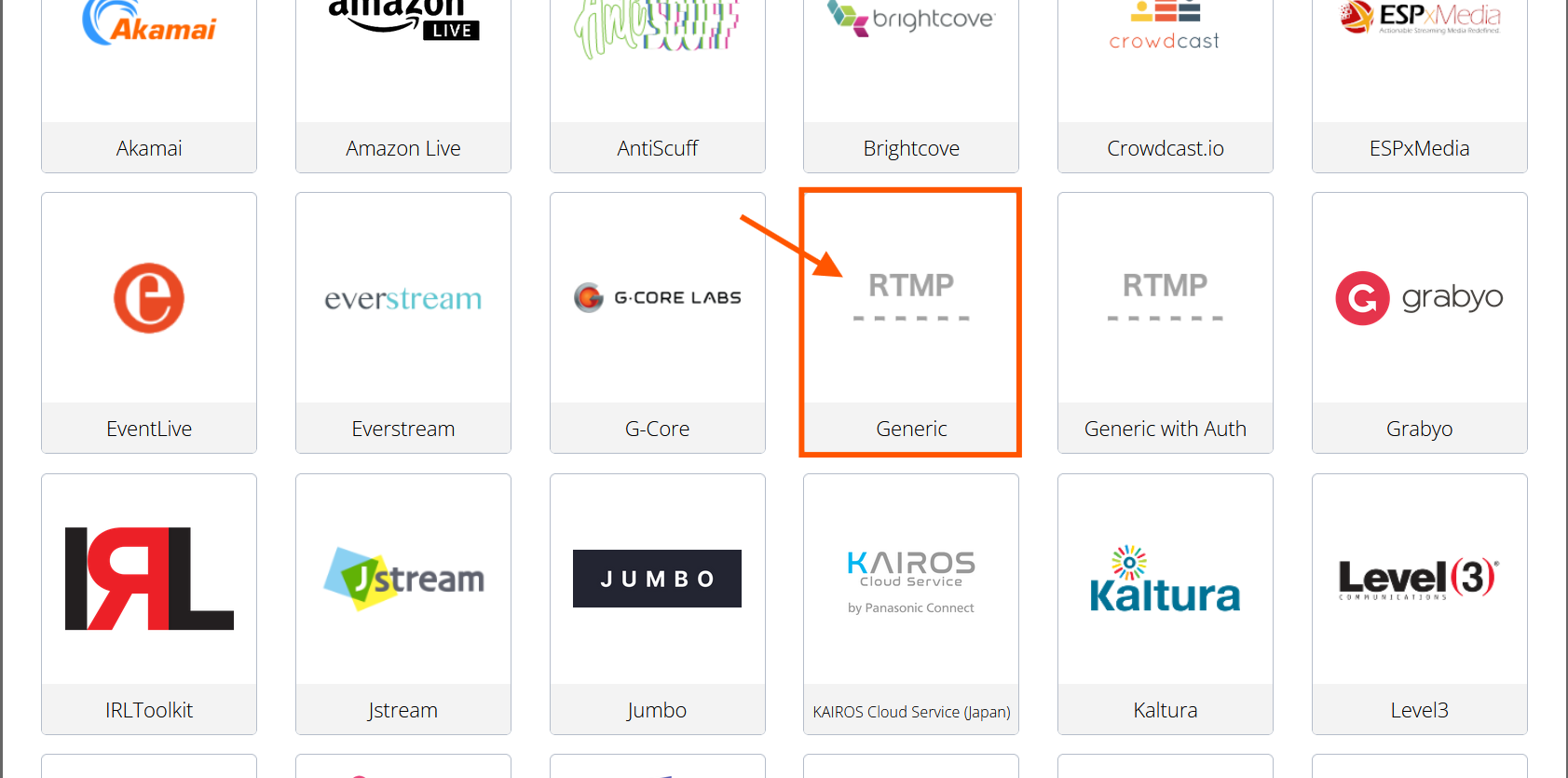Pick the Kaltura logo
Image resolution: width=1568 pixels, height=778 pixels.
1165,579
